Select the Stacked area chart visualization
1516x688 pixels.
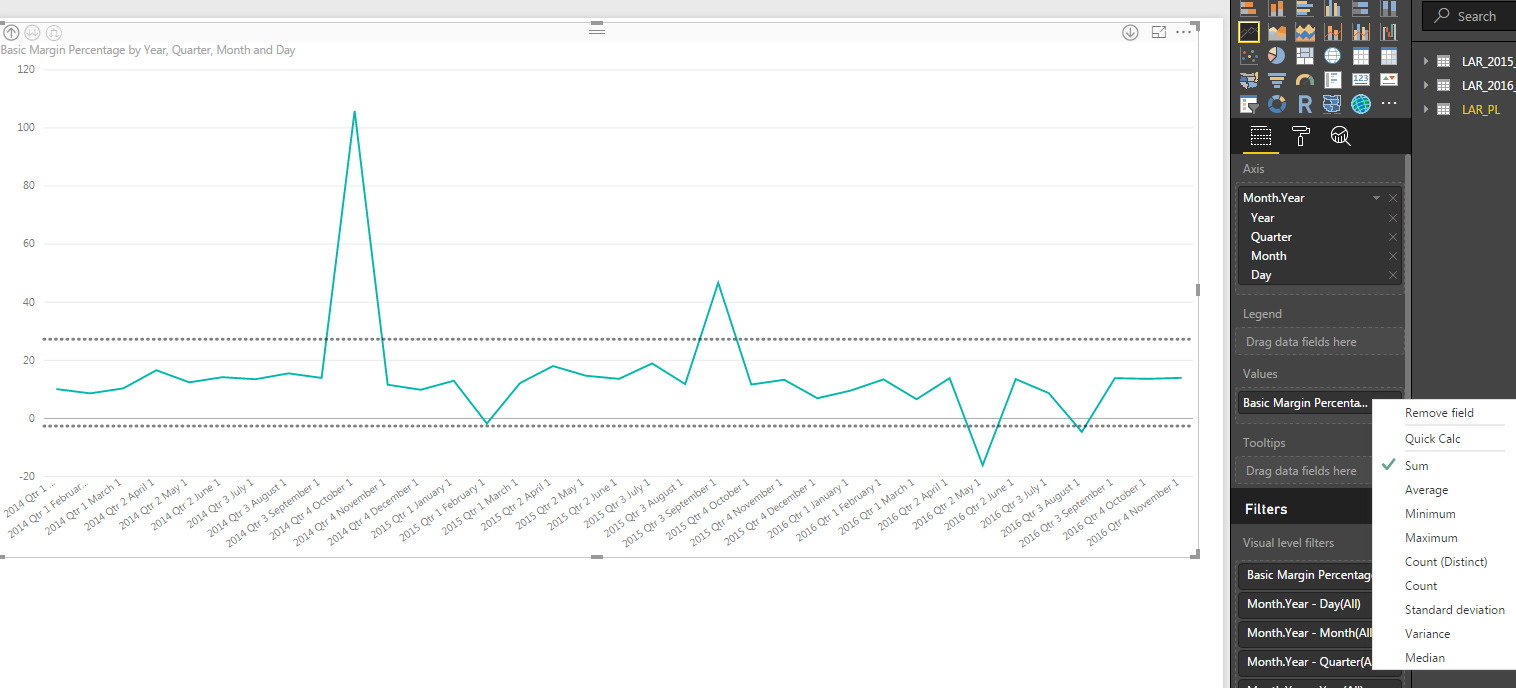1305,32
